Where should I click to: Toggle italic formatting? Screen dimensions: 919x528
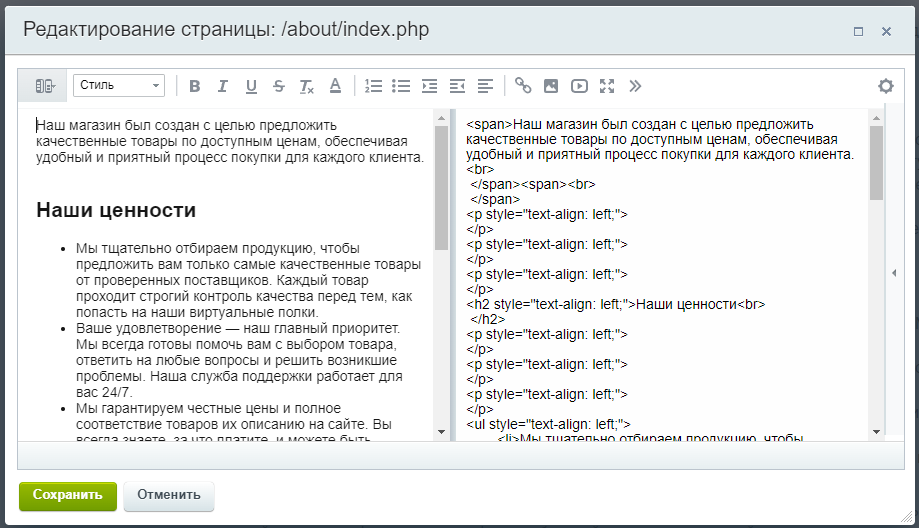click(x=223, y=86)
